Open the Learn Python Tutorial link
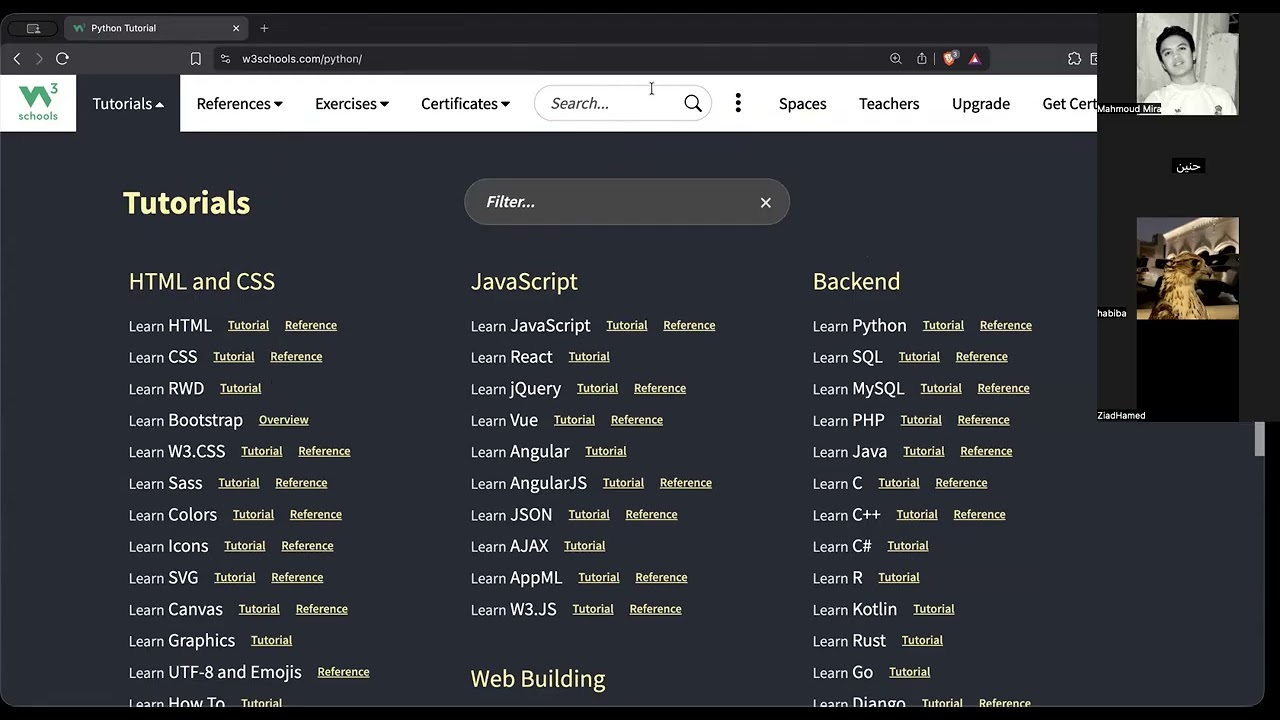 tap(943, 325)
